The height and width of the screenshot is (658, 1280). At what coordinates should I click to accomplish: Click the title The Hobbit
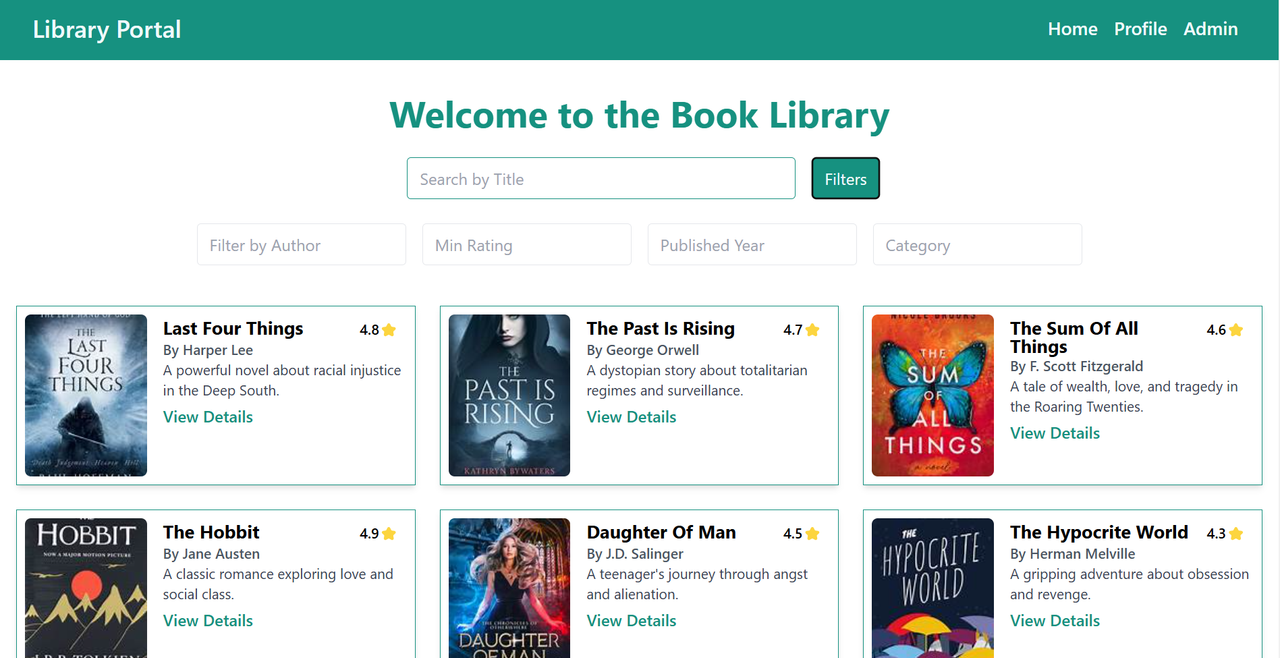[211, 533]
